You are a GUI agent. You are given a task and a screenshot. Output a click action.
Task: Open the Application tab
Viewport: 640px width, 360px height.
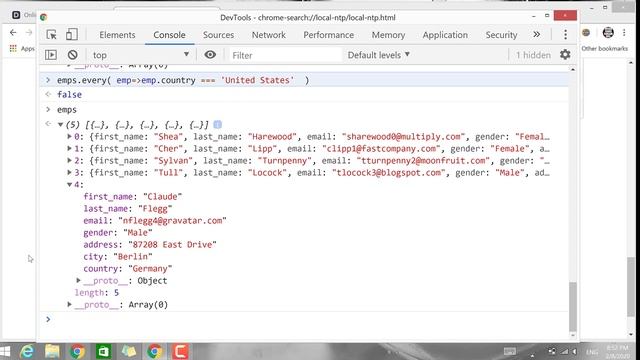445,35
